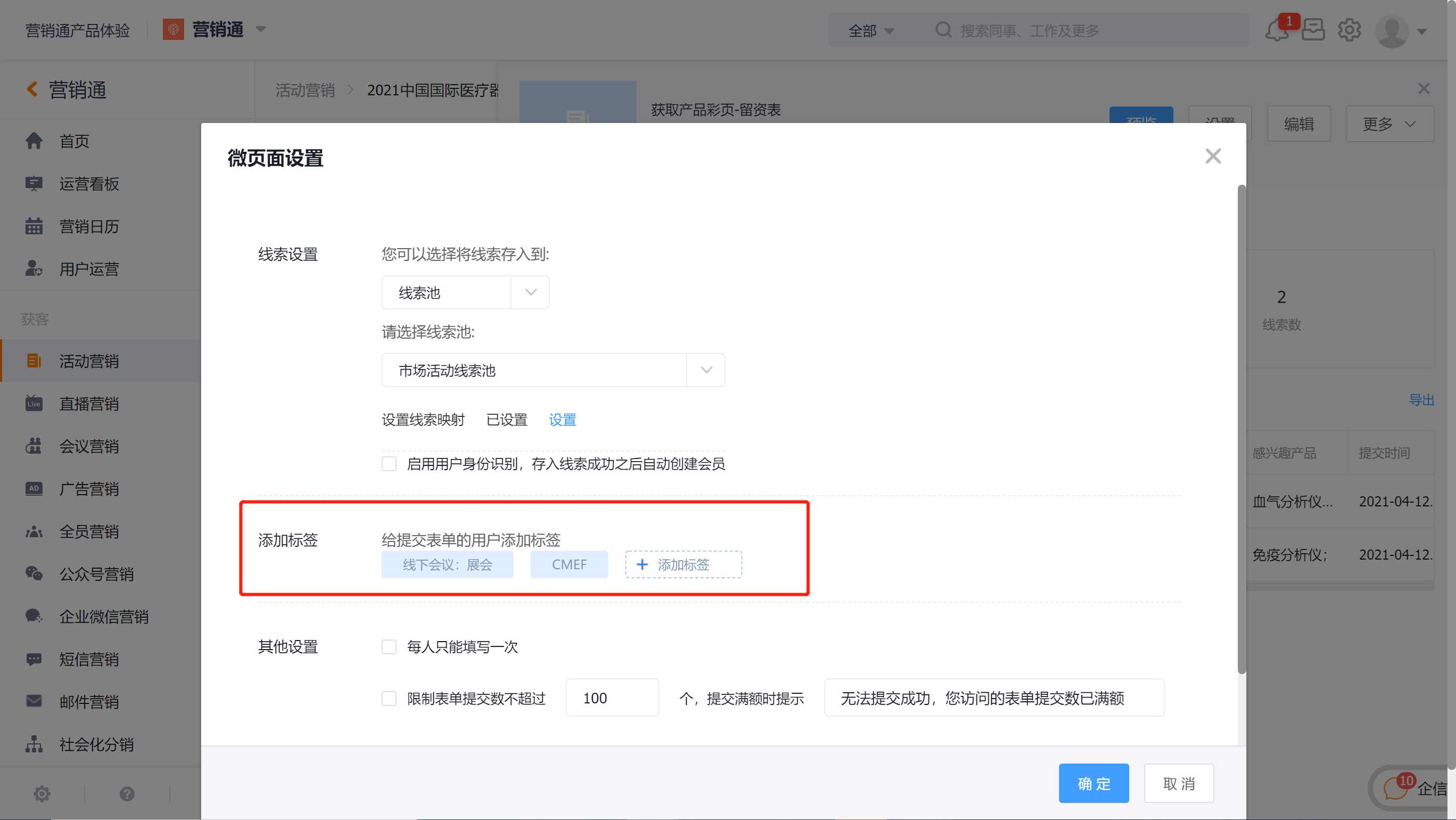Screen dimensions: 1456x820
Task: Click the orange back arrow beside 营销通
Action: point(32,89)
